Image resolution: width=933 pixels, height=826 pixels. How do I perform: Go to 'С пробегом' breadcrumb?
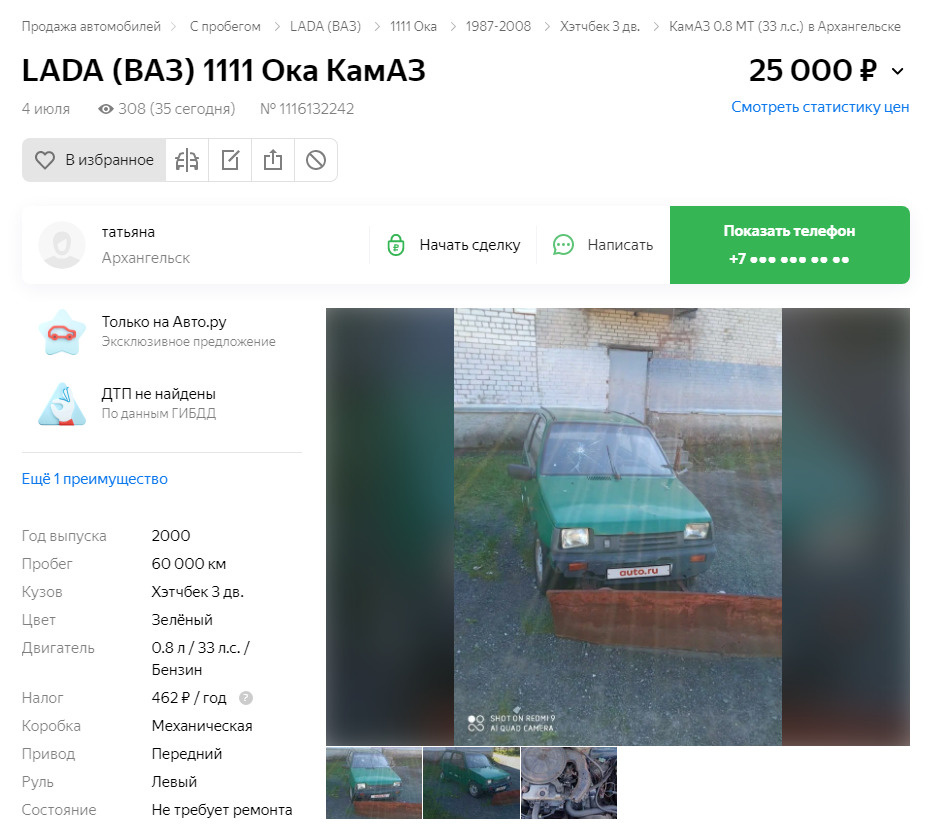point(225,27)
